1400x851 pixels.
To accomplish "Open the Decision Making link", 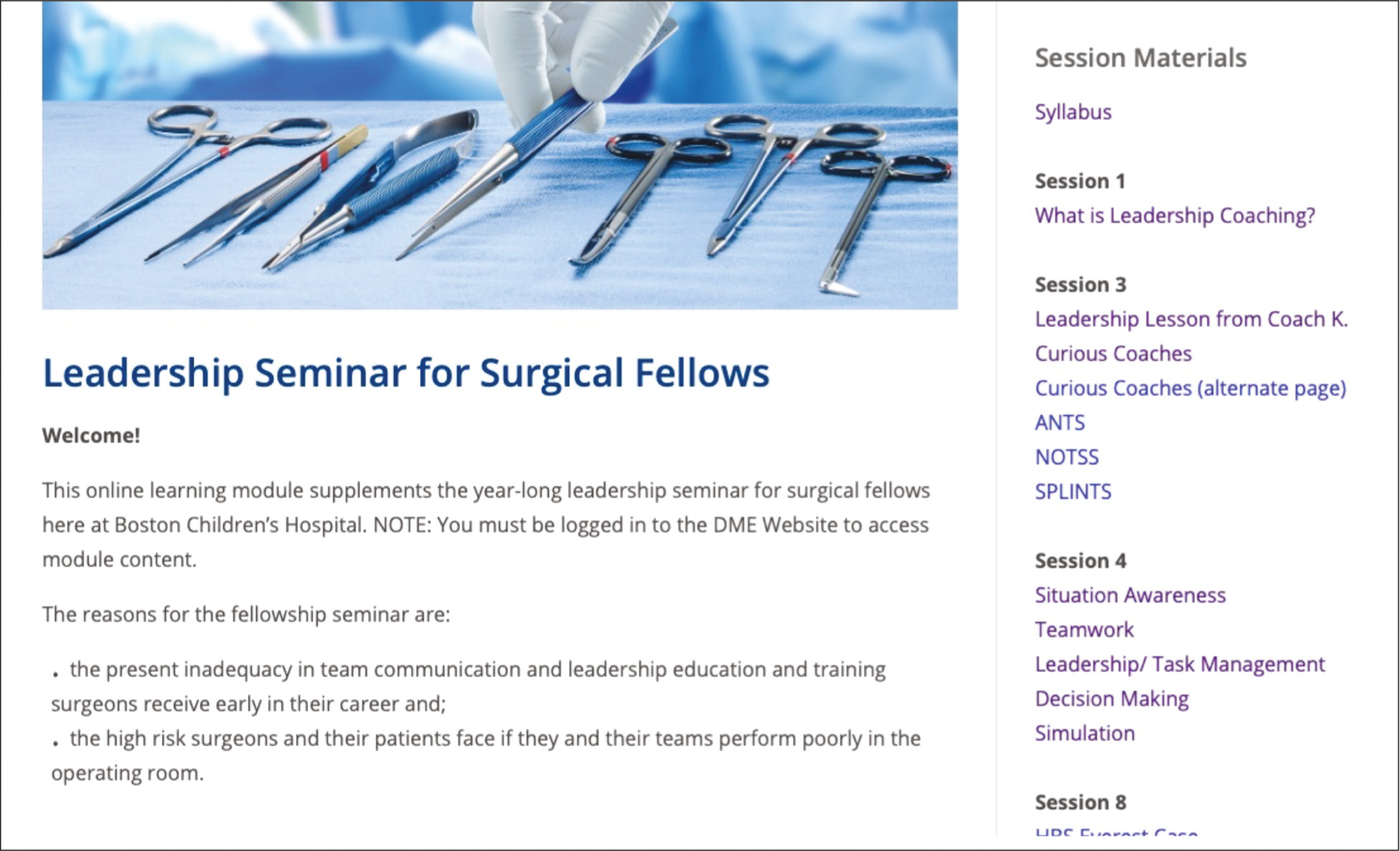I will click(x=1111, y=699).
